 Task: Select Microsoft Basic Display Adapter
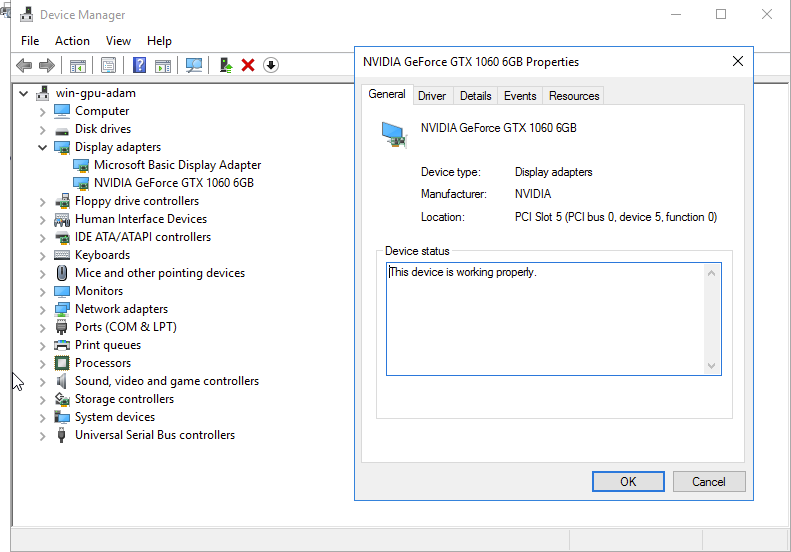(177, 165)
